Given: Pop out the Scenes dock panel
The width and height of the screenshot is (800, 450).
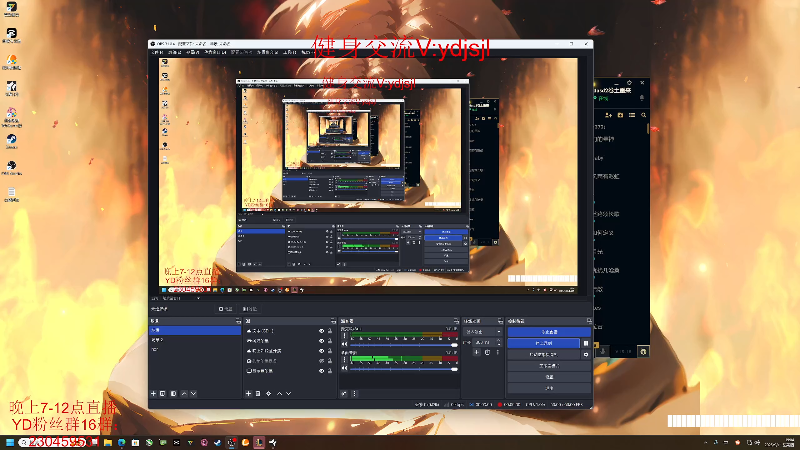Looking at the screenshot, I should pos(238,321).
